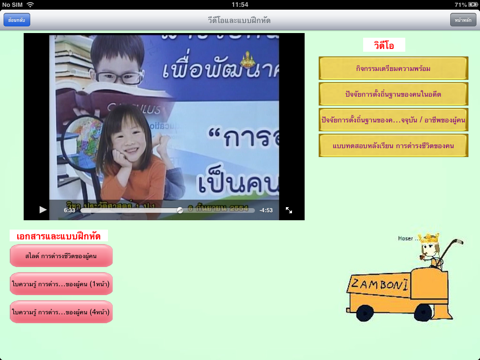This screenshot has width=480, height=360.
Task: Click the Zamboni cartoon image
Action: [404, 277]
